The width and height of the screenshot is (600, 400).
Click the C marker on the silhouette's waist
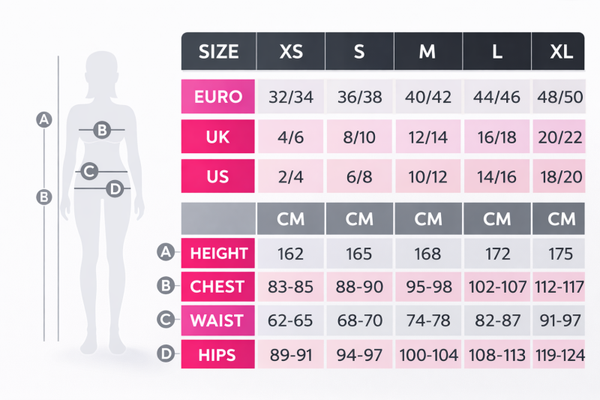point(89,171)
